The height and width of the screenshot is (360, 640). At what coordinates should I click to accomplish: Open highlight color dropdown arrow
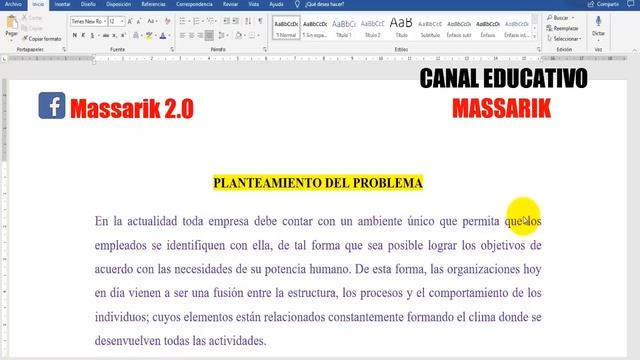click(x=156, y=36)
